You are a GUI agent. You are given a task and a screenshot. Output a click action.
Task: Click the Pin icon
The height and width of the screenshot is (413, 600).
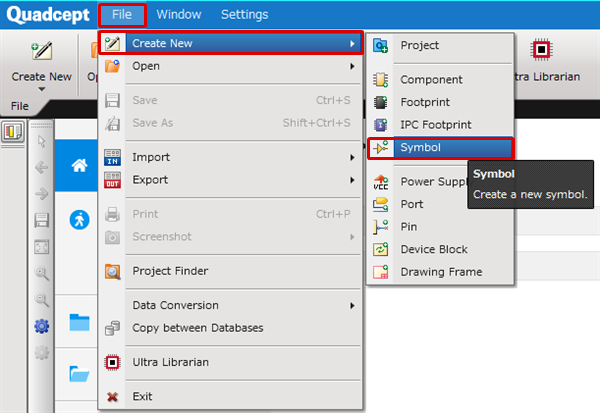380,227
